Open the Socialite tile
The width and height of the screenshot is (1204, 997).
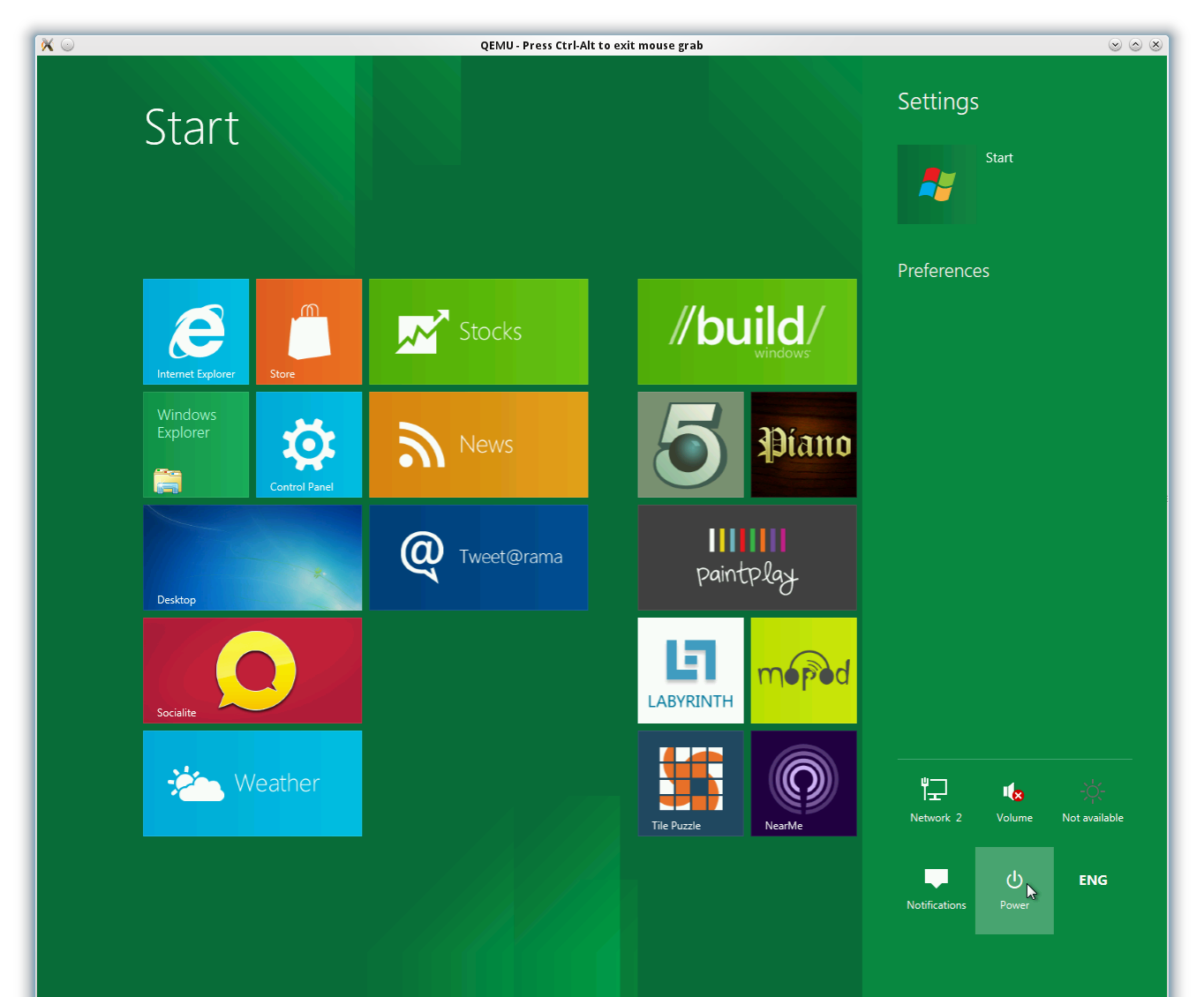tap(252, 671)
